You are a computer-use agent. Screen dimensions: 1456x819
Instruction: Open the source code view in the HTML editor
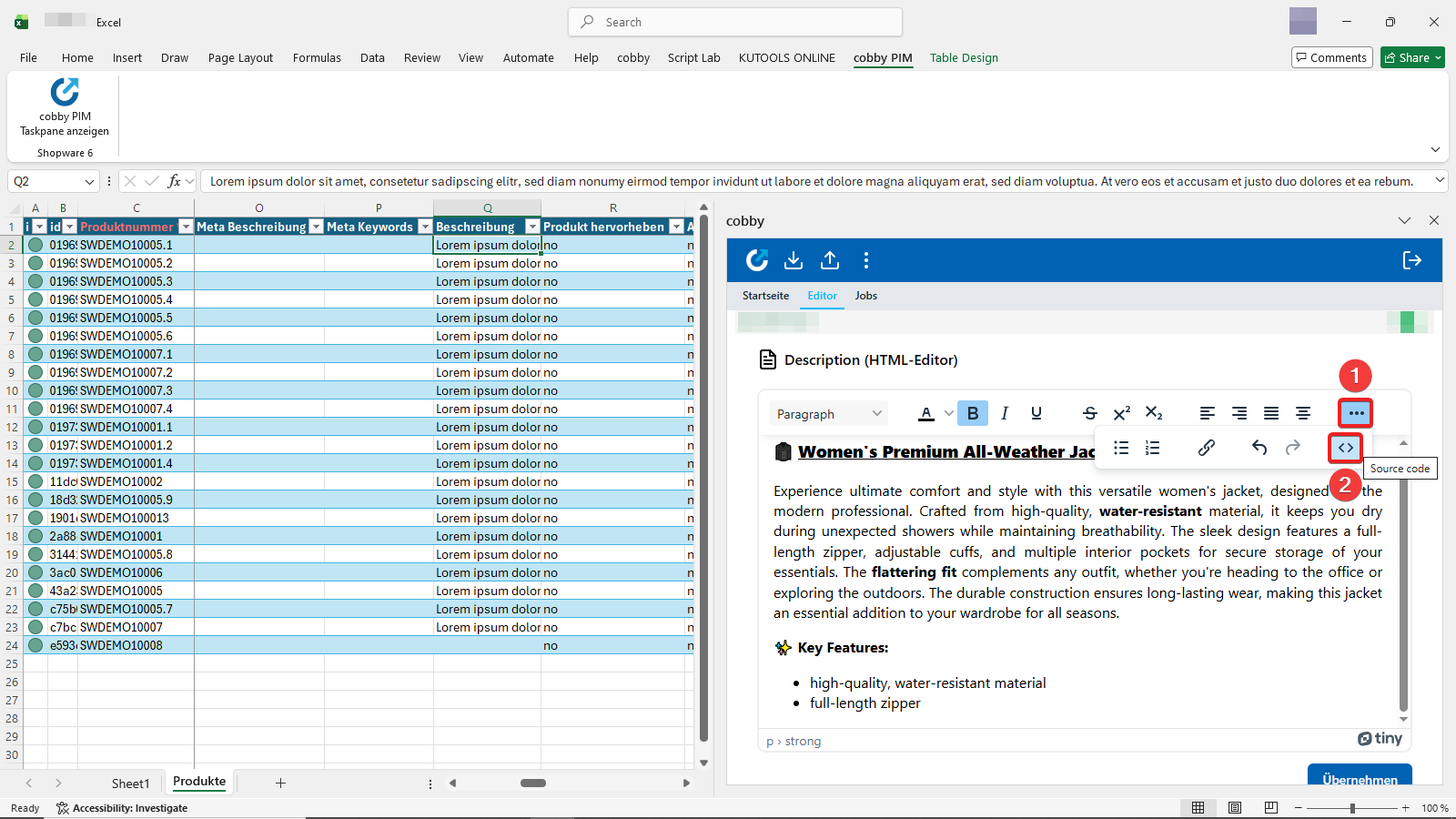[x=1345, y=448]
